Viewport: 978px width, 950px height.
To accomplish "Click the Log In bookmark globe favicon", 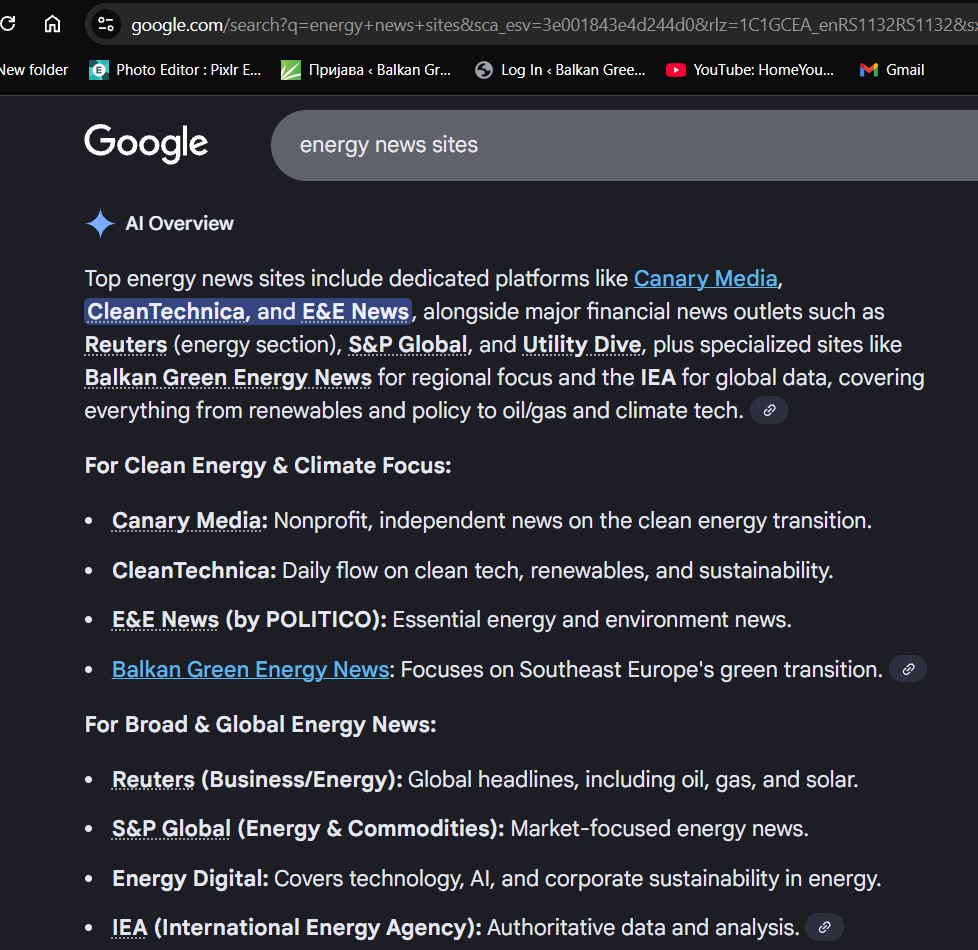I will (484, 70).
